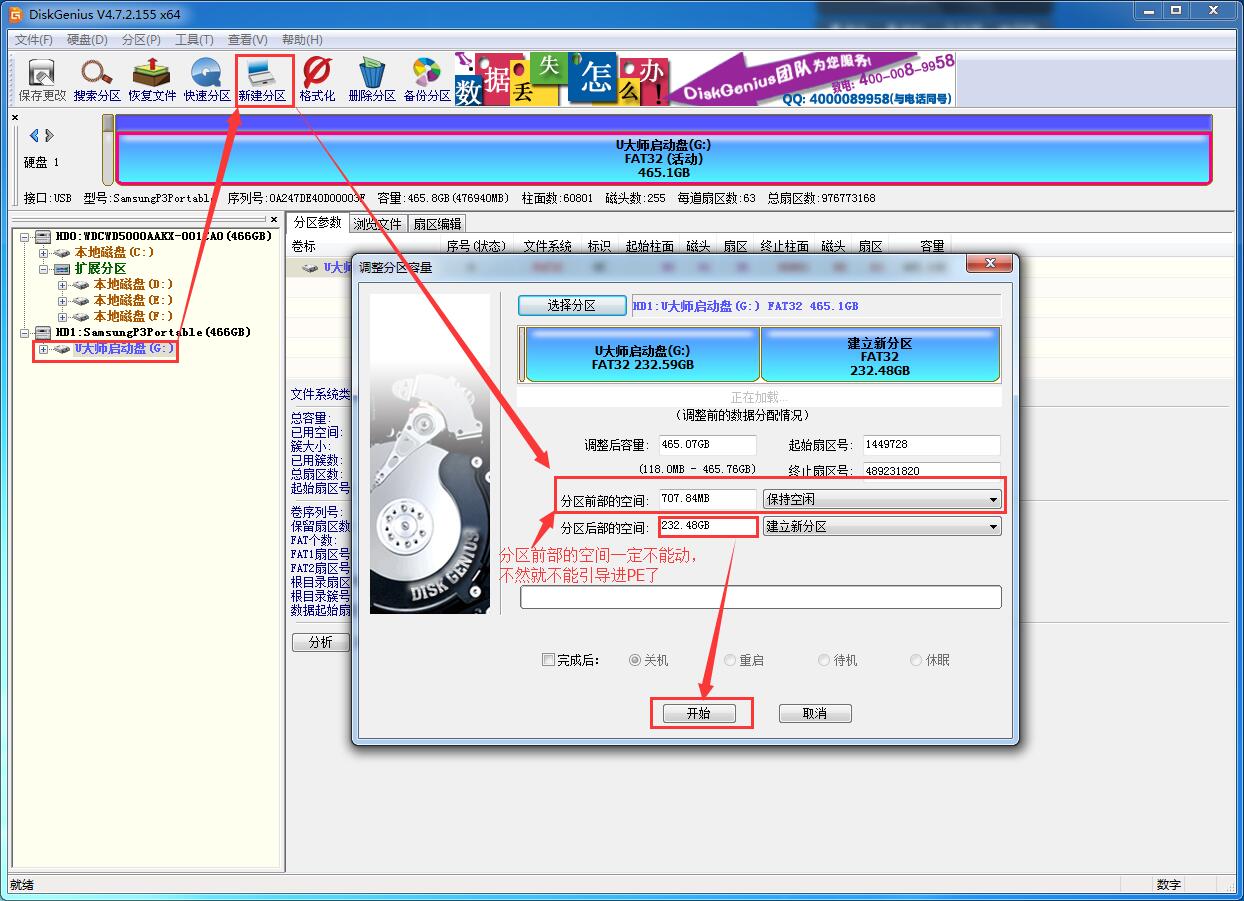Click the 开始 start button

tap(698, 713)
